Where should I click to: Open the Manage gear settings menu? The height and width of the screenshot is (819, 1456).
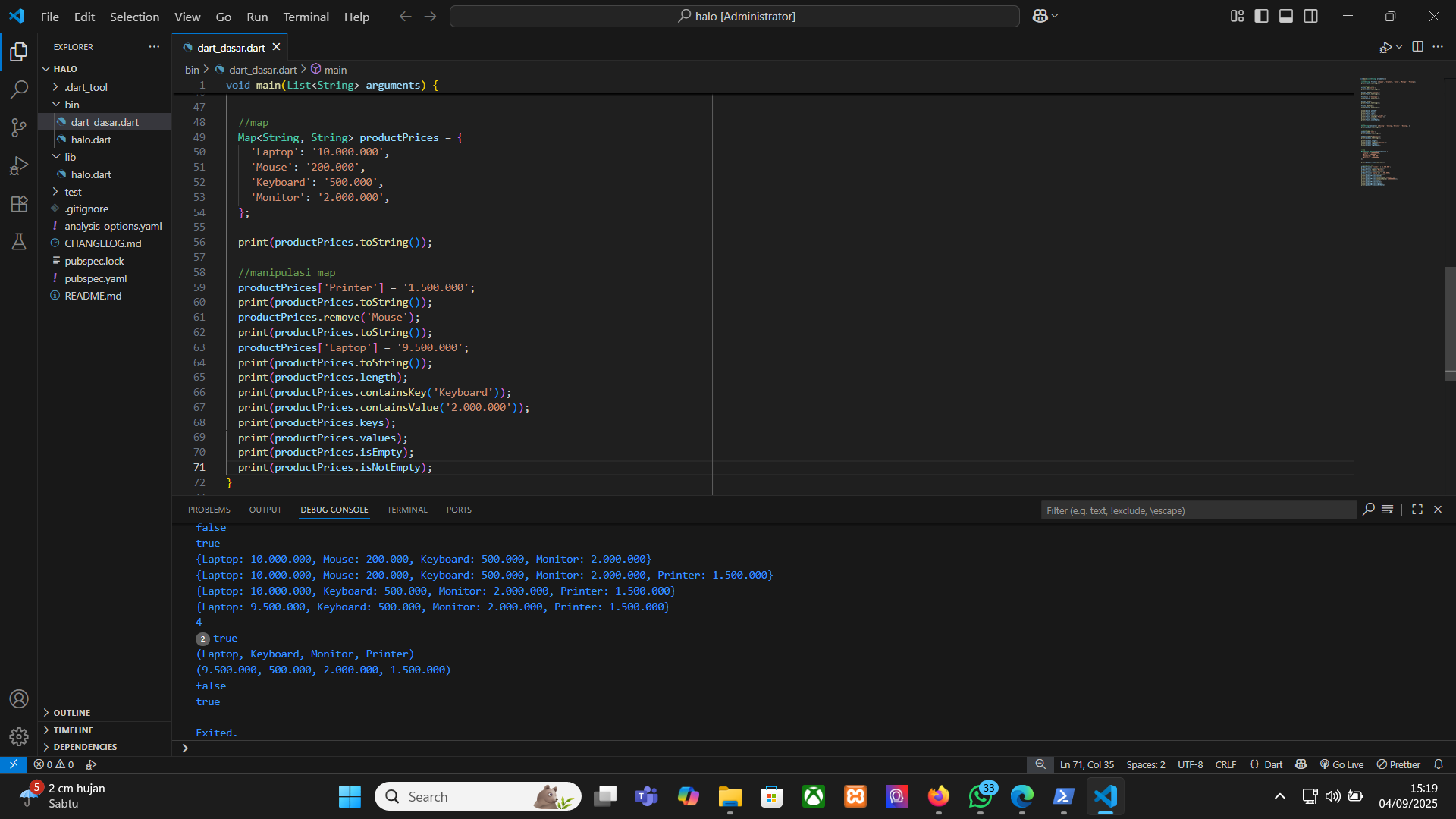(x=19, y=736)
